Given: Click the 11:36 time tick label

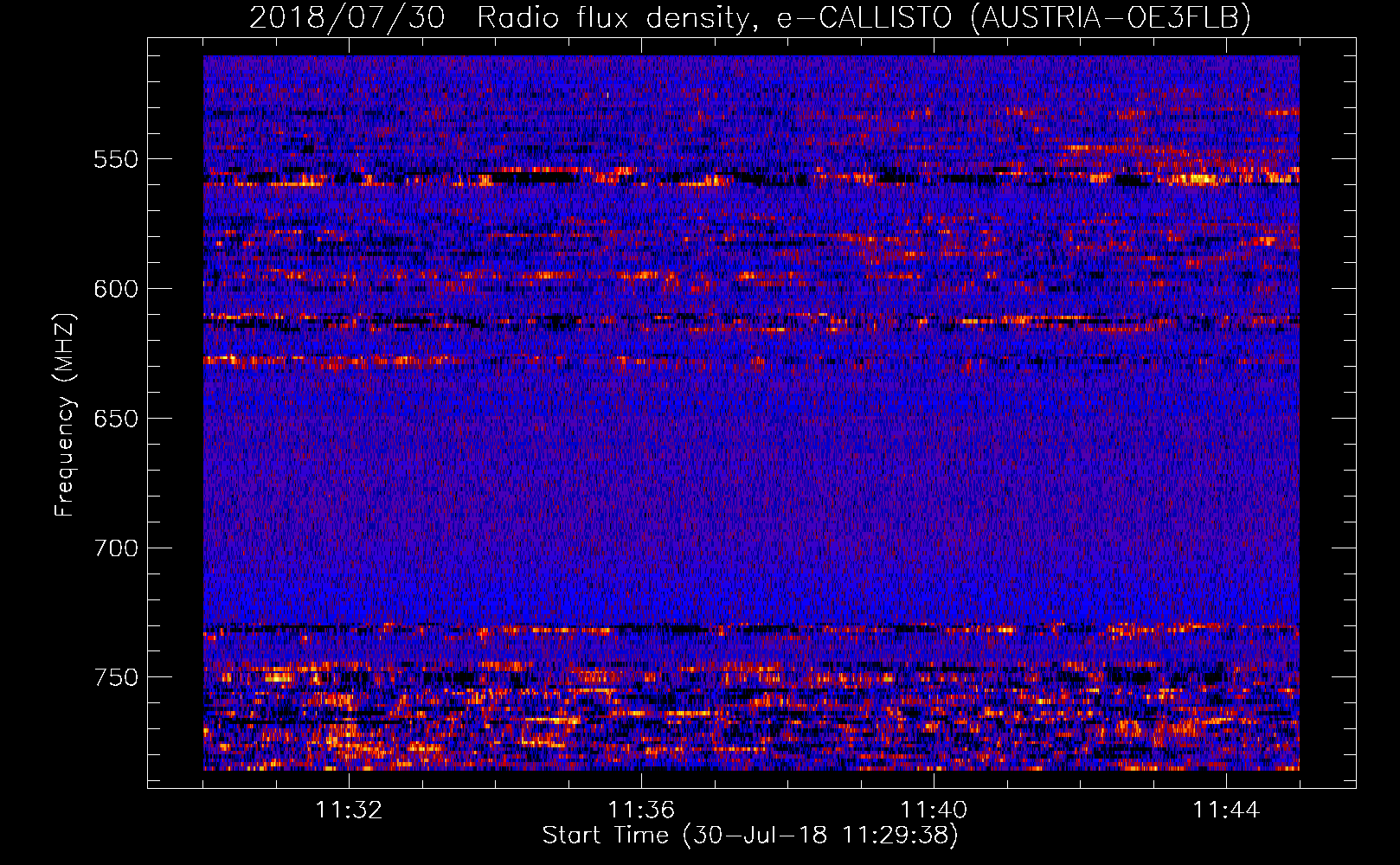Looking at the screenshot, I should 641,811.
